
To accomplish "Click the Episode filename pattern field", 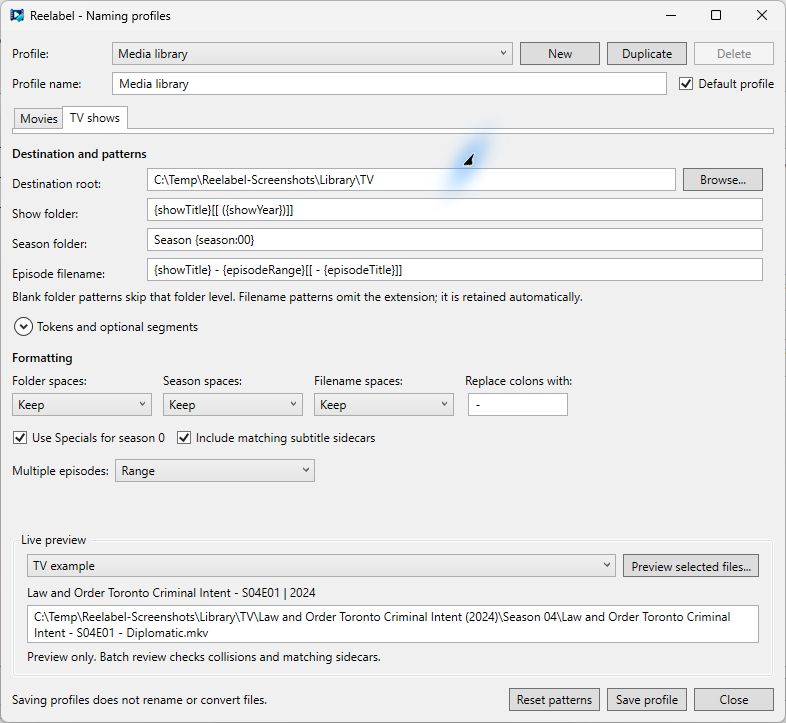I will 455,270.
